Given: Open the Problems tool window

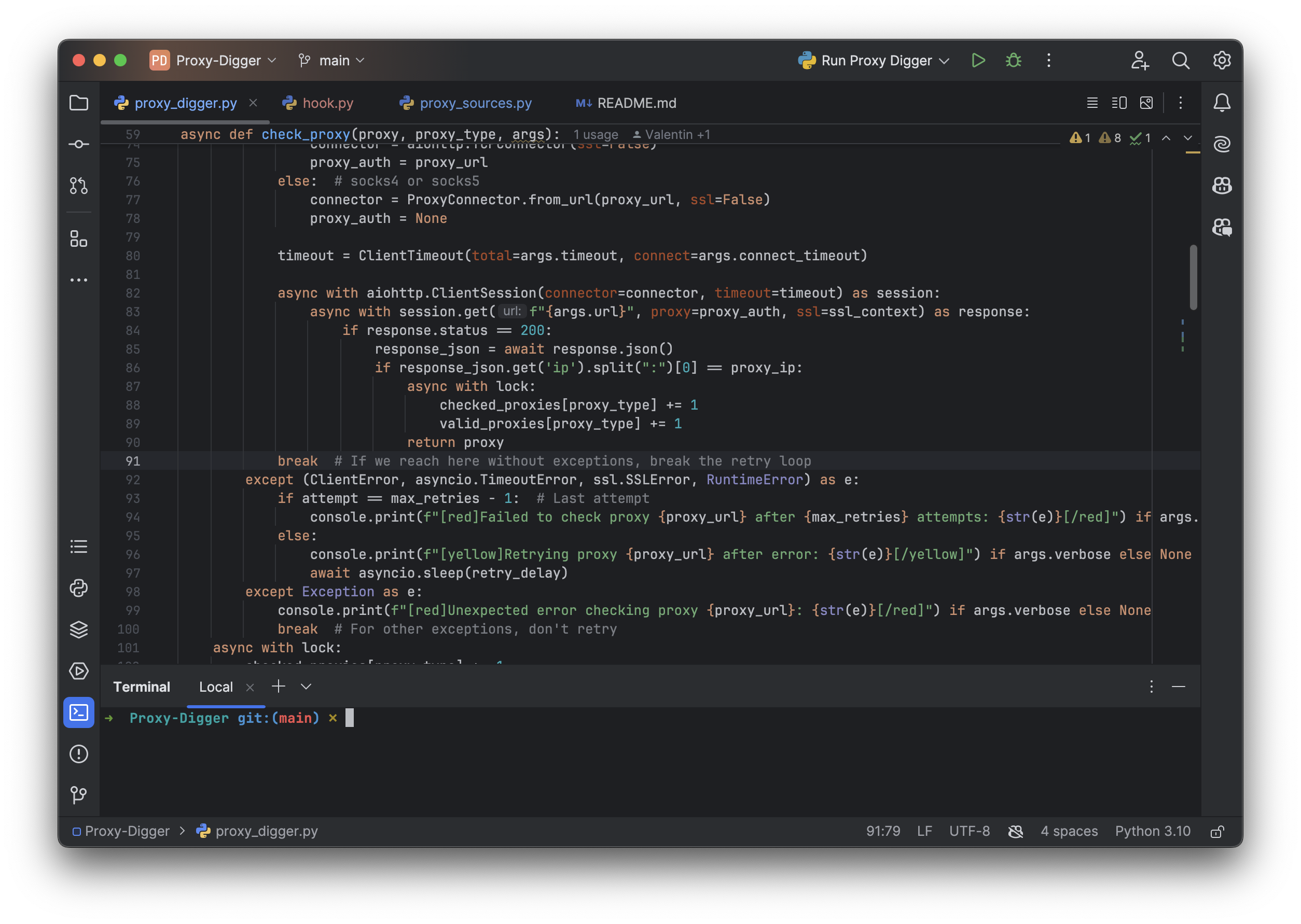Looking at the screenshot, I should tap(79, 754).
